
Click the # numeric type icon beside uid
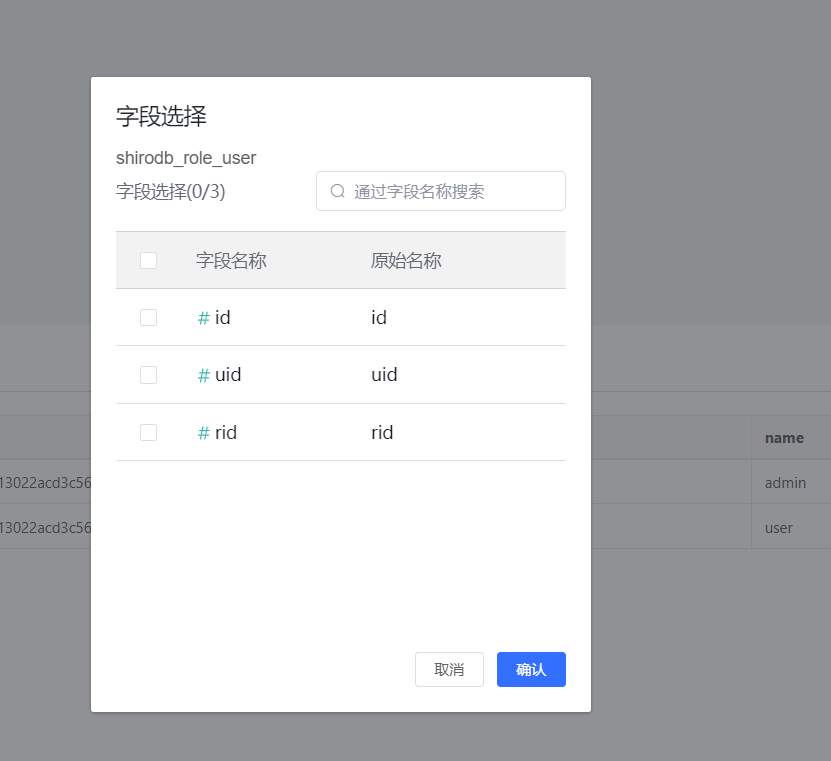coord(201,374)
